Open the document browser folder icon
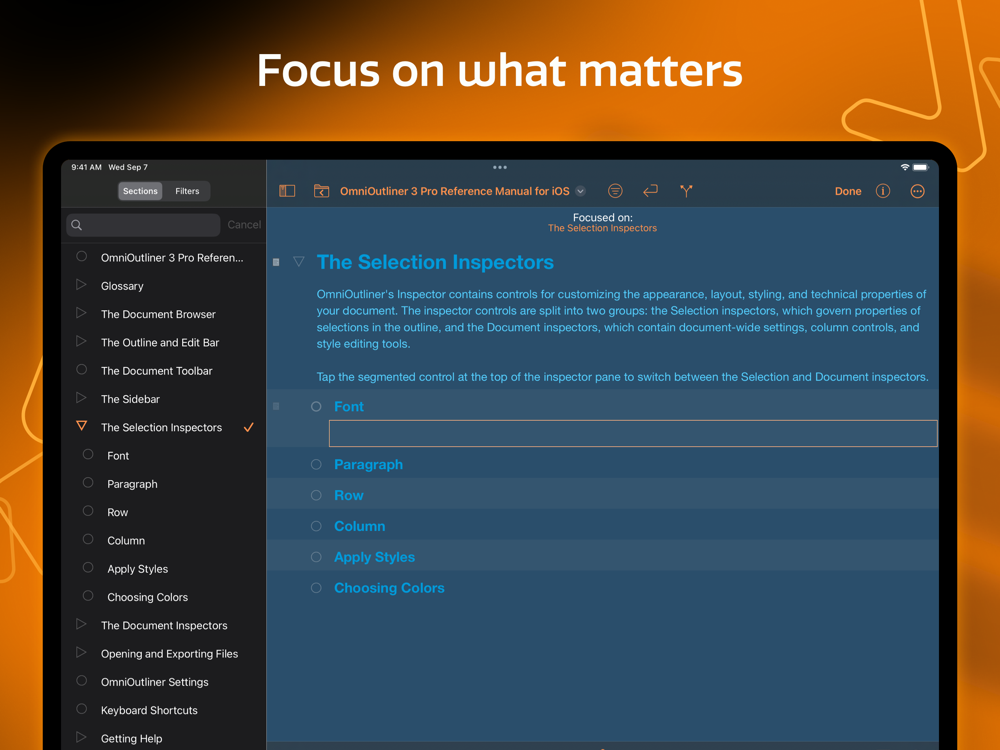The image size is (1000, 750). tap(321, 191)
